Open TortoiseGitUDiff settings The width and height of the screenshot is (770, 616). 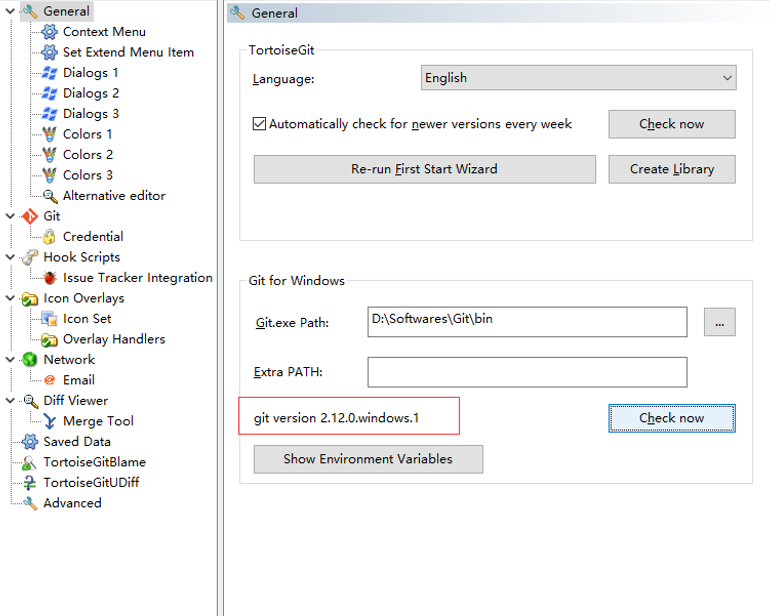pos(91,483)
